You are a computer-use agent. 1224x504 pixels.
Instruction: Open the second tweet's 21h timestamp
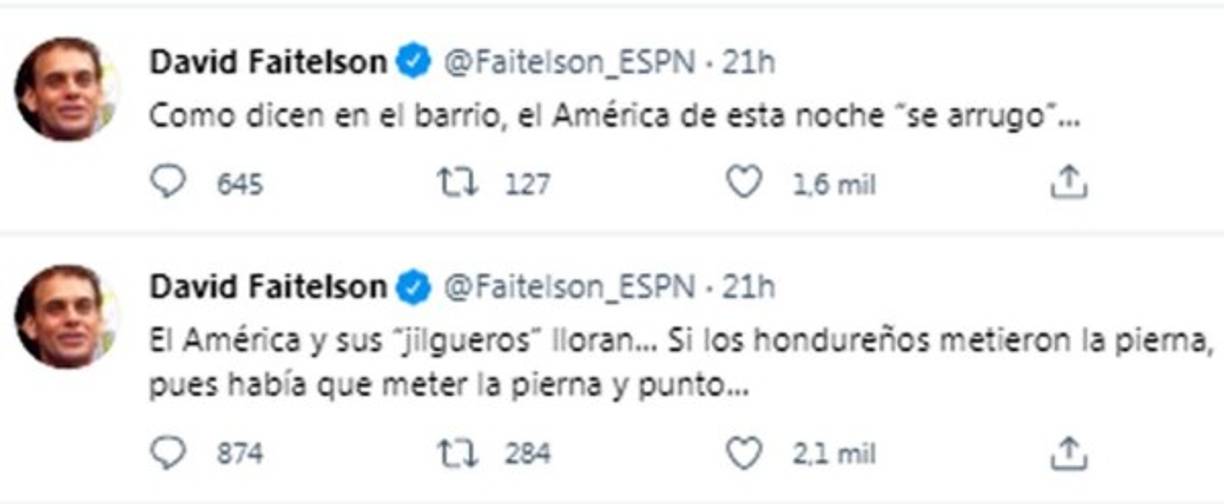(748, 288)
